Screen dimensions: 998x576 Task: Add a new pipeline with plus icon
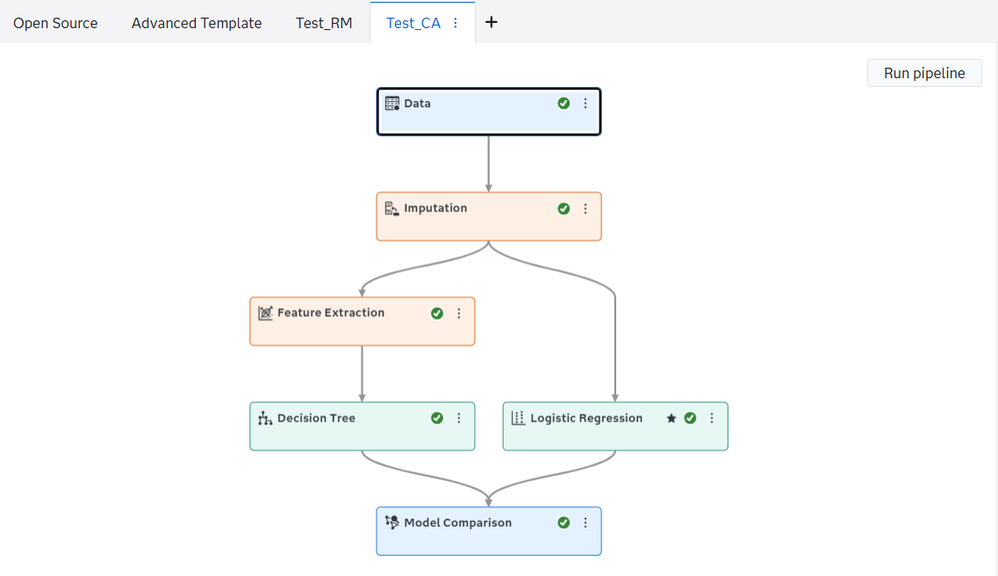[491, 22]
